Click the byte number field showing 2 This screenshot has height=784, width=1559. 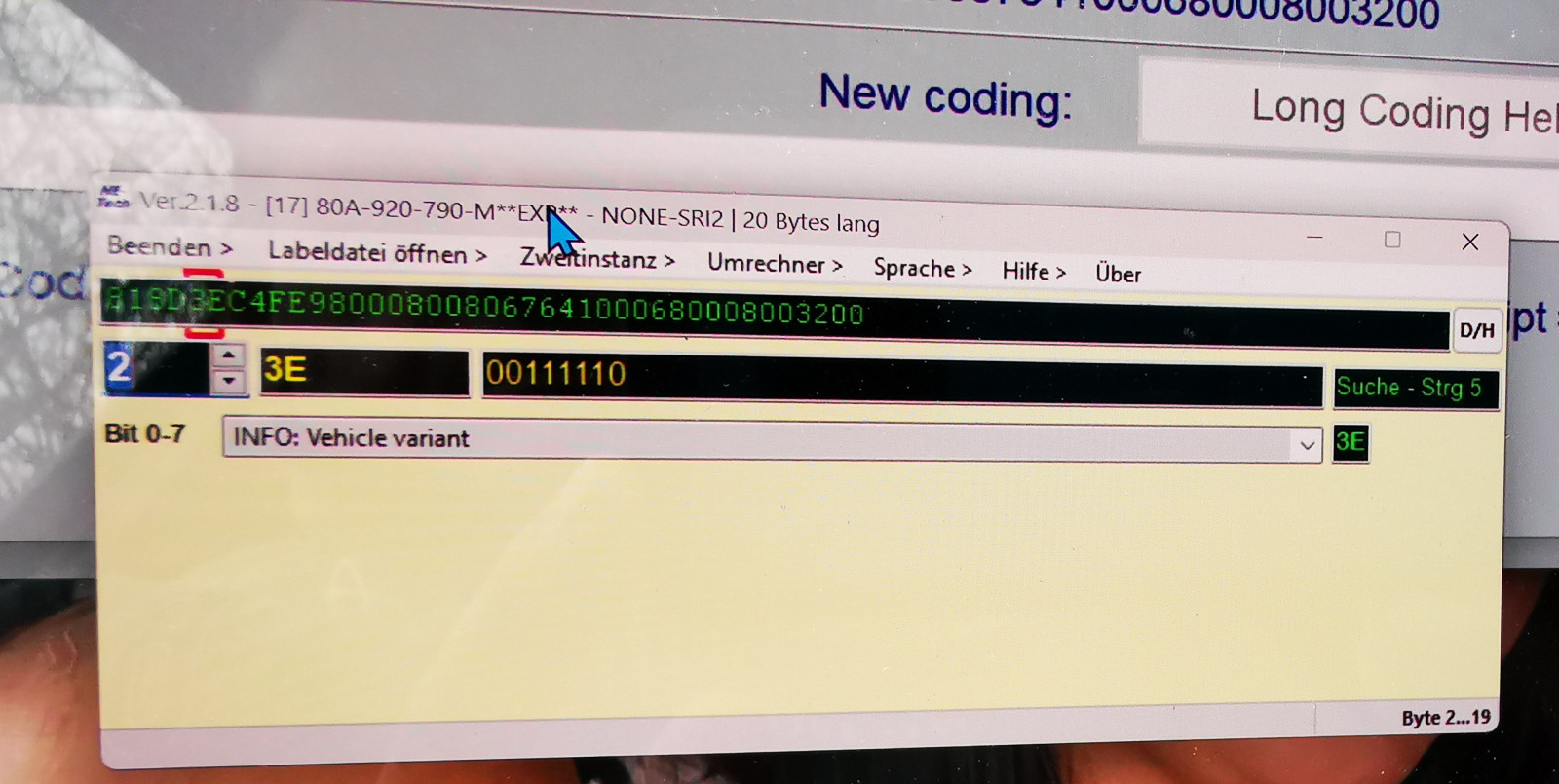[156, 368]
